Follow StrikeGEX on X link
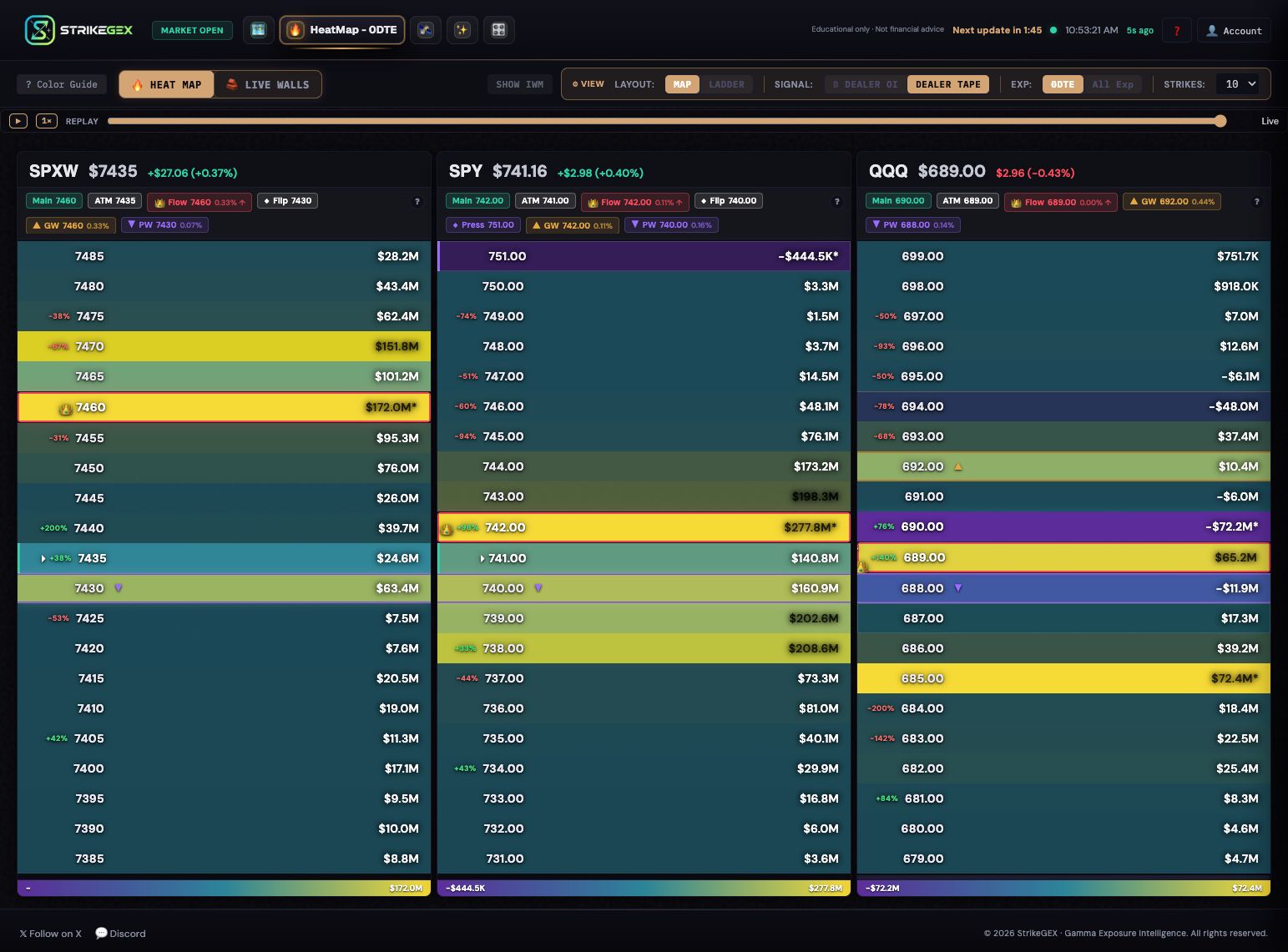The height and width of the screenshot is (952, 1288). (x=50, y=934)
